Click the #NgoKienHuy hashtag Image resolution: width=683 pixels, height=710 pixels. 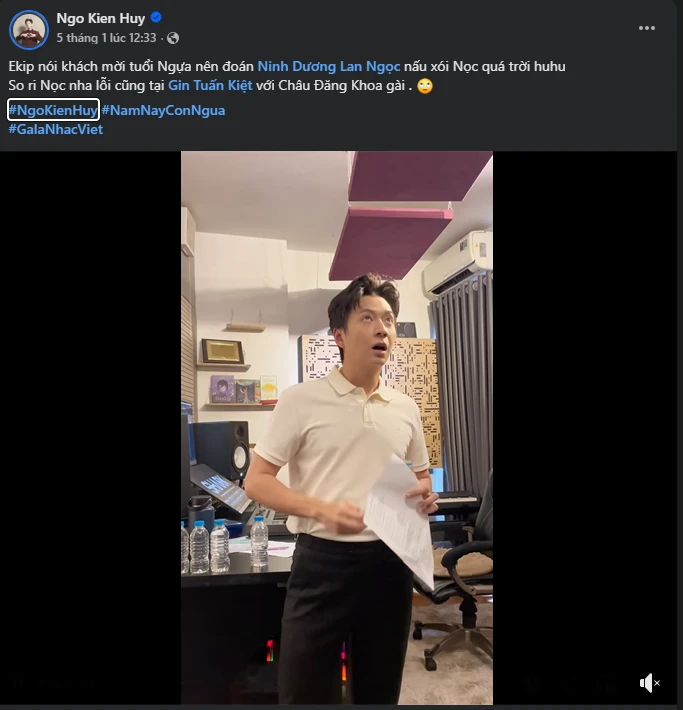coord(53,110)
